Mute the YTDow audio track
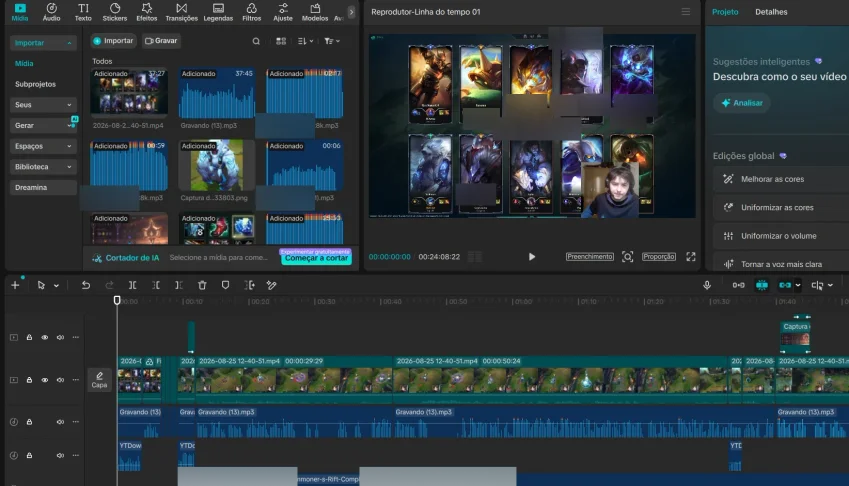The image size is (849, 486). pyautogui.click(x=60, y=455)
